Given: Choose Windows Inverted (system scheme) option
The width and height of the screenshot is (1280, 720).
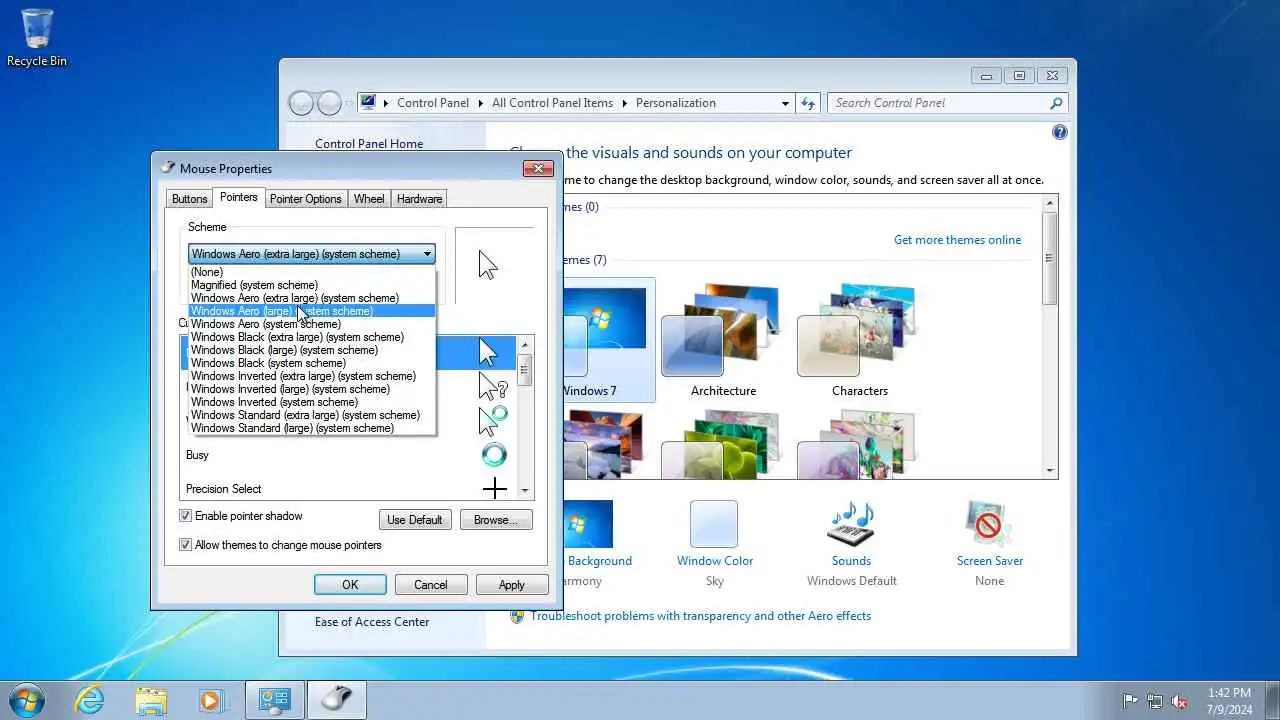Looking at the screenshot, I should [312, 402].
